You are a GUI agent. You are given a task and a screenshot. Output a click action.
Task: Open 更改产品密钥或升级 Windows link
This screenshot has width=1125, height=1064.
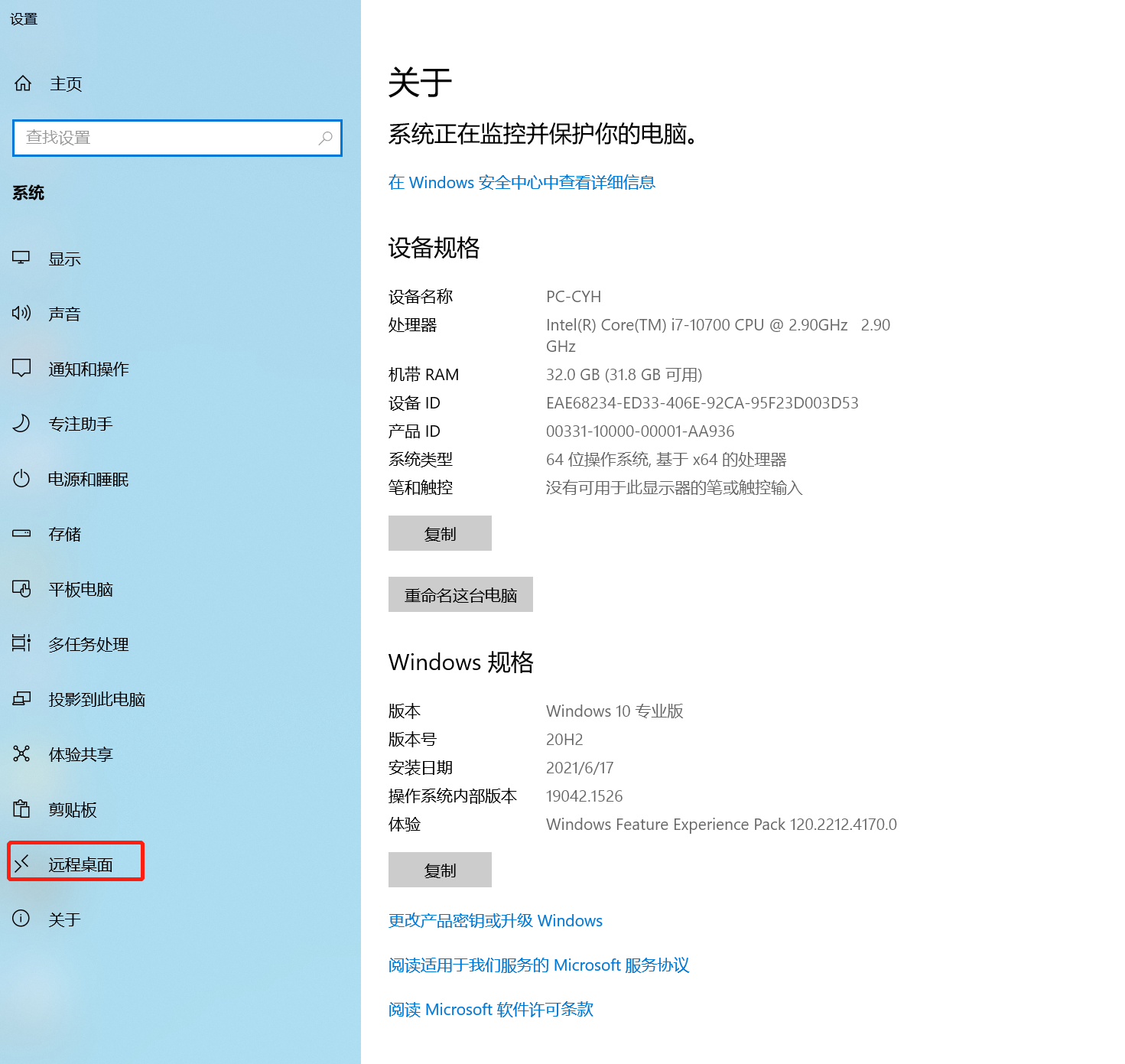pyautogui.click(x=496, y=920)
